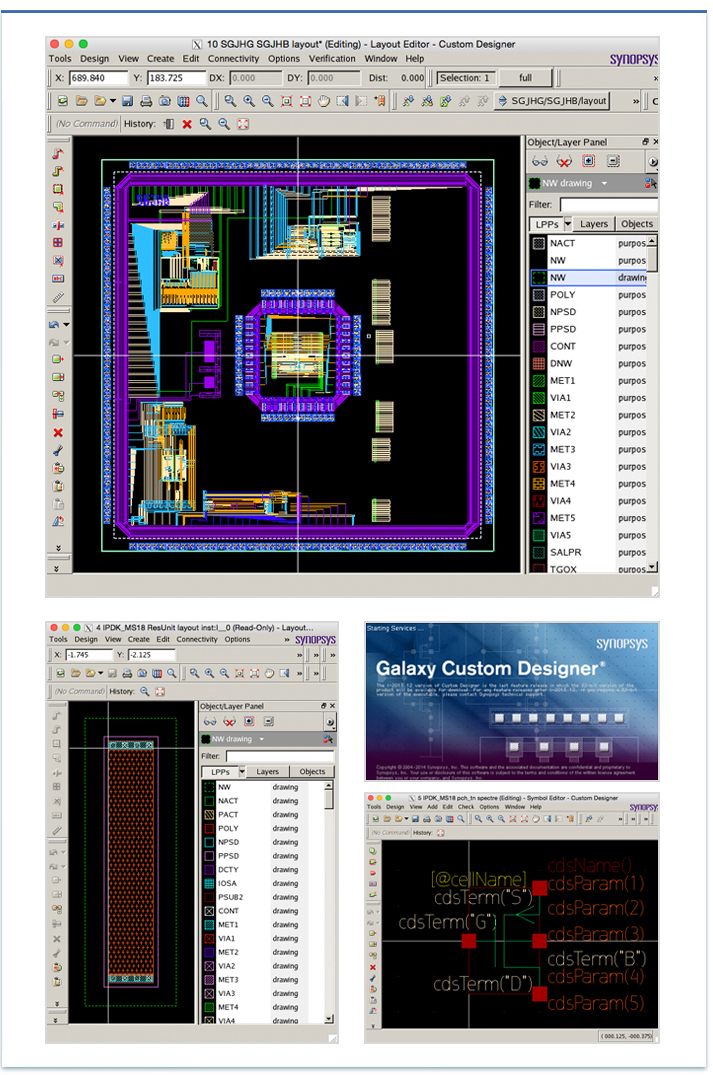Click the Filter input field in the SGJHG panel
The width and height of the screenshot is (713, 1075).
point(608,204)
